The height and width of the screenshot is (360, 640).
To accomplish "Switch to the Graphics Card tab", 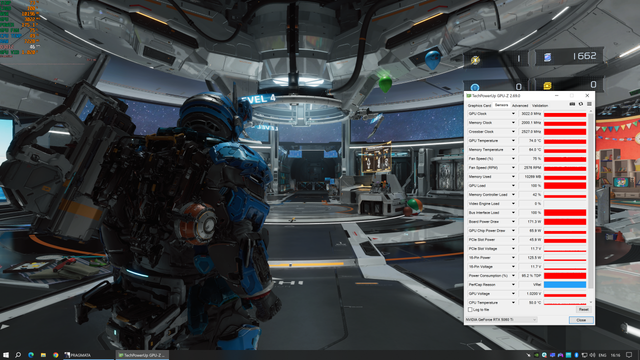I will click(479, 105).
